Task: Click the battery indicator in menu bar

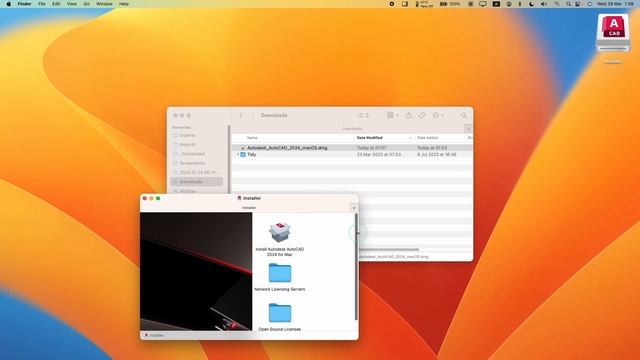Action: (449, 4)
